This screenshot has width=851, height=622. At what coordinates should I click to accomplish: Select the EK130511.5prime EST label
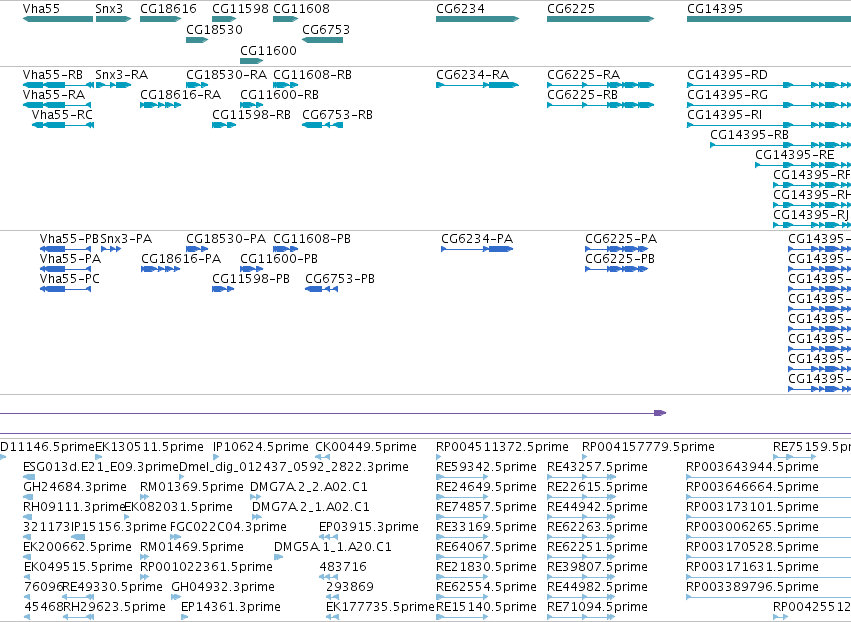coord(150,447)
